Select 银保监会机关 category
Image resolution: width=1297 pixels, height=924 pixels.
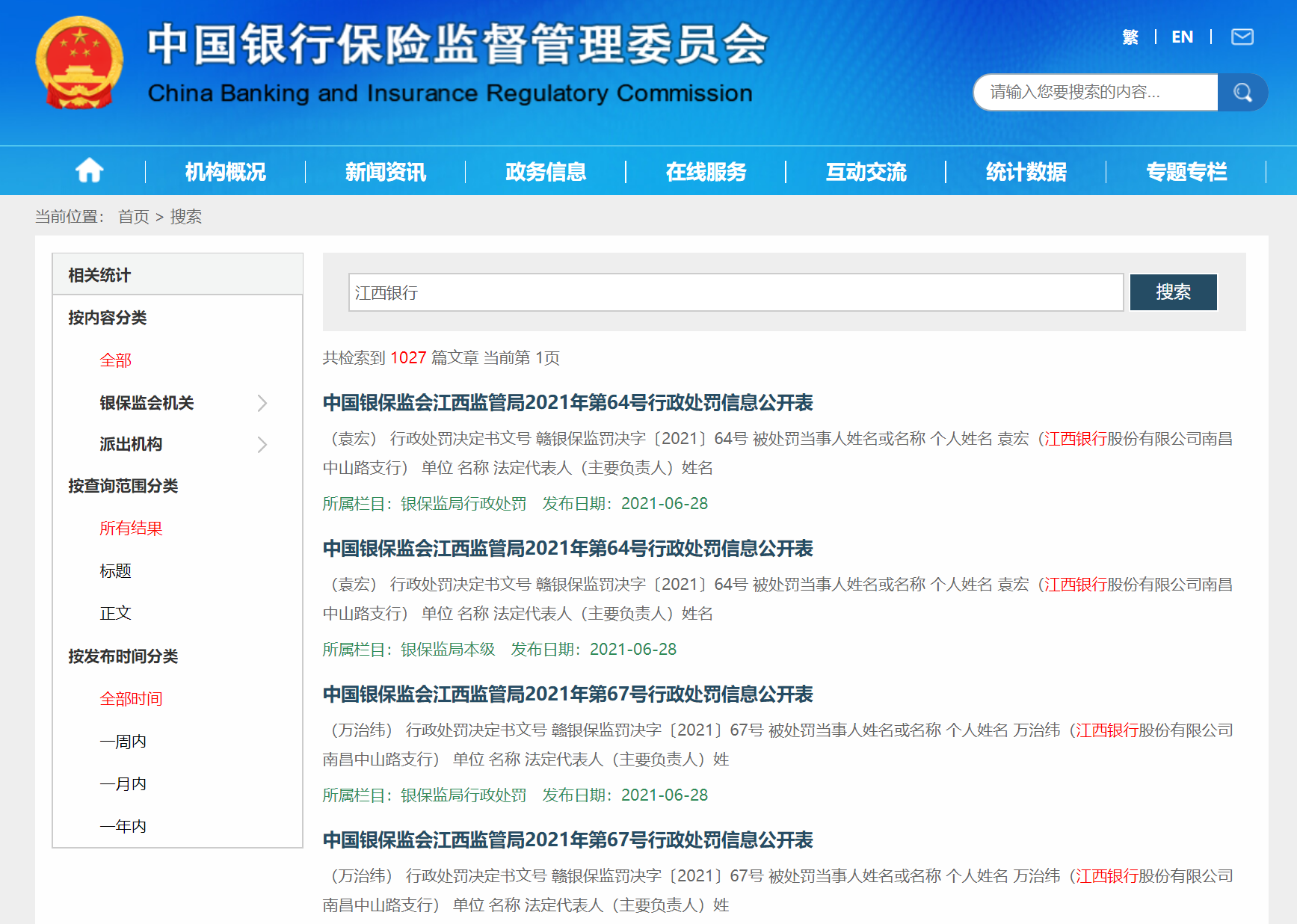pos(147,403)
